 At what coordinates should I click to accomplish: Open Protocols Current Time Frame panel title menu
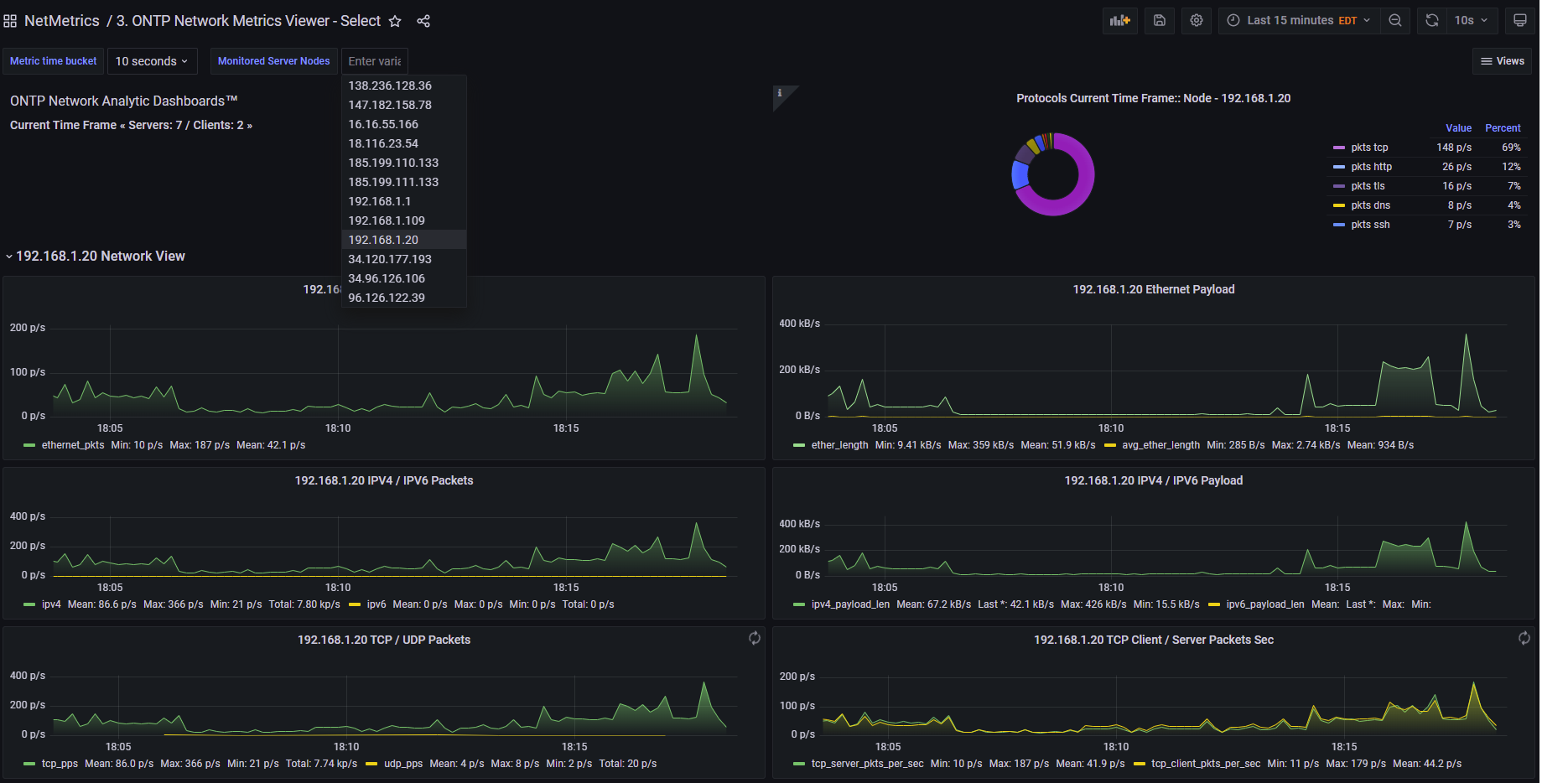(1154, 98)
